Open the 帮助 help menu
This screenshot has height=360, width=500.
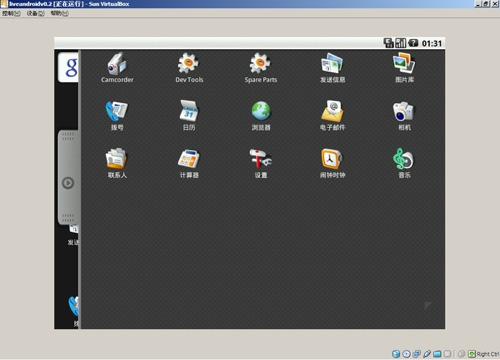59,13
